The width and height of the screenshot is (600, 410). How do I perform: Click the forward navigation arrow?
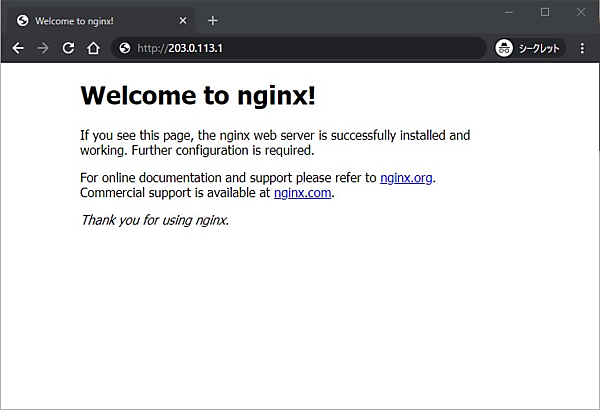click(43, 48)
